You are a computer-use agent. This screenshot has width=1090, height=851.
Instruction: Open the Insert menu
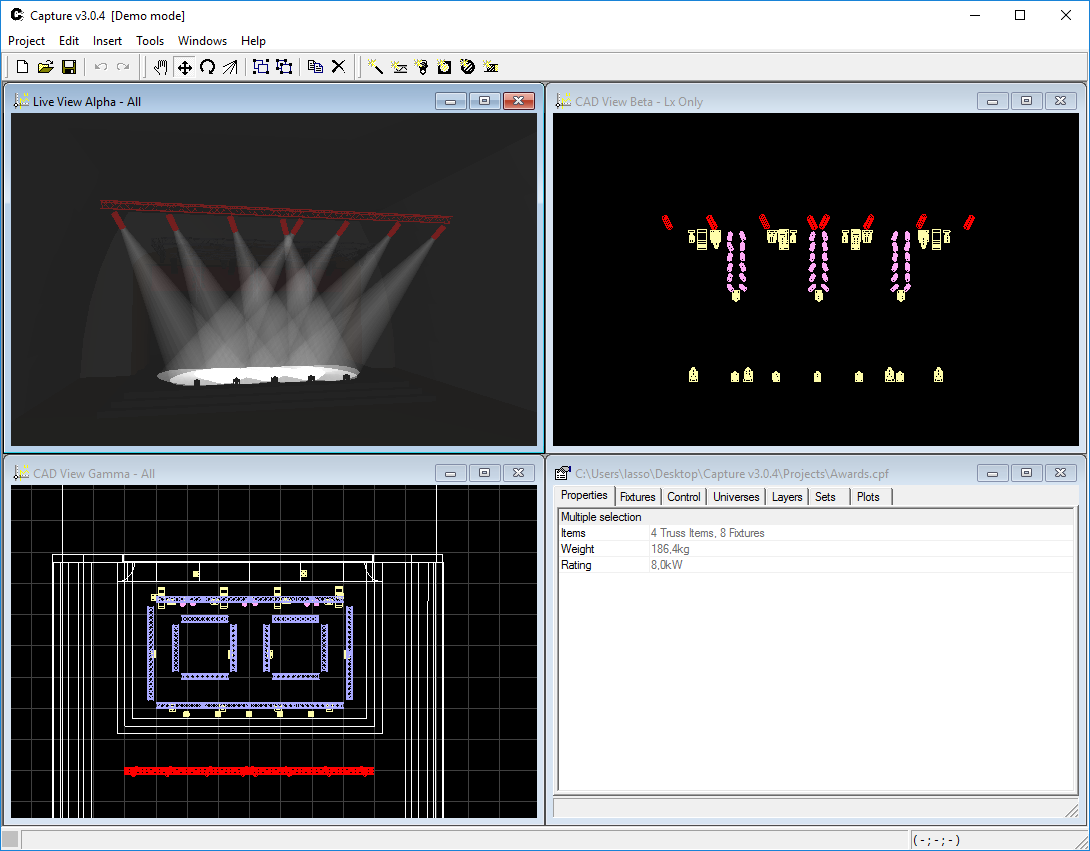[x=107, y=41]
